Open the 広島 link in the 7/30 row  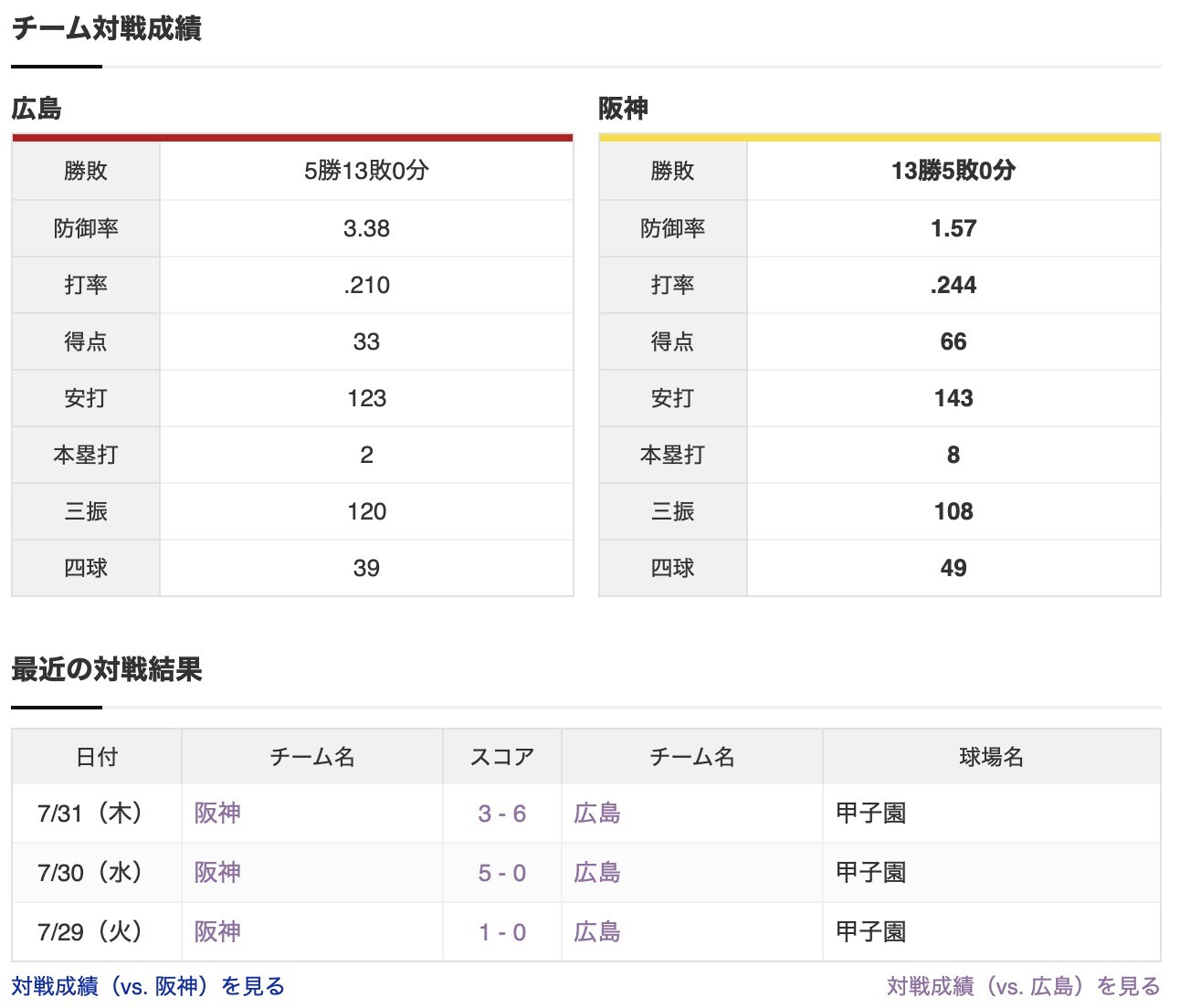click(596, 873)
